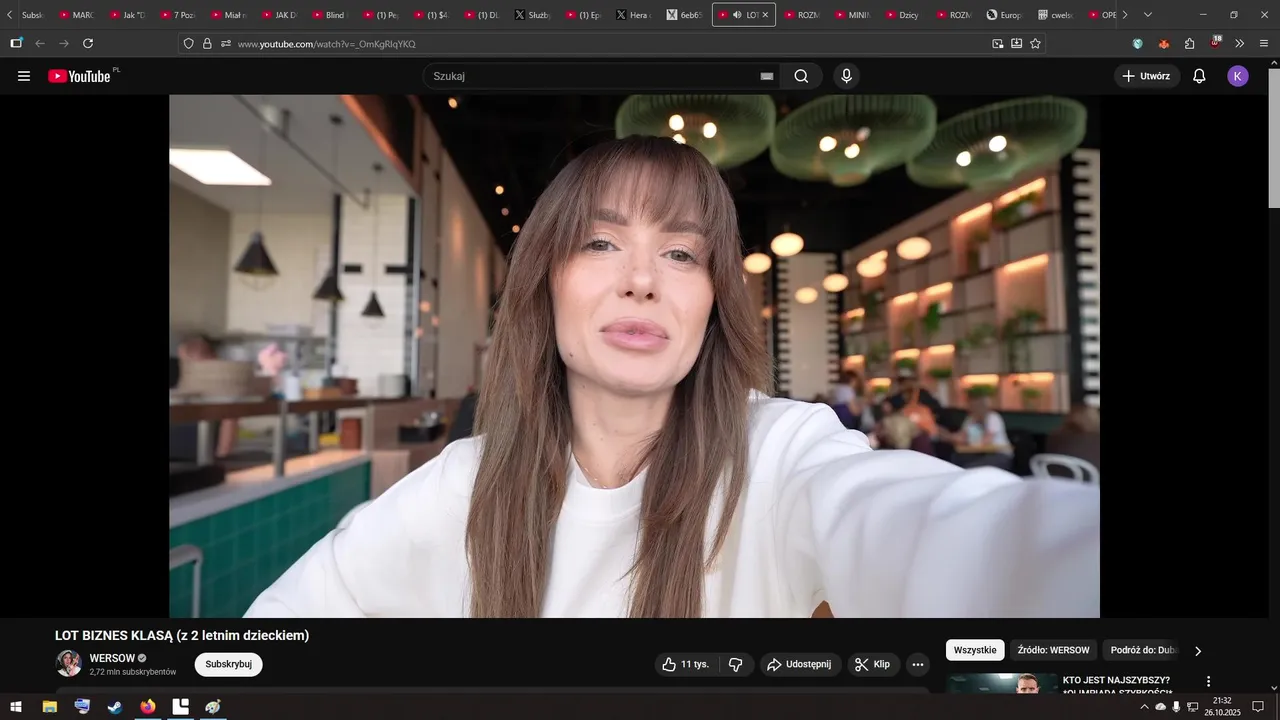Open YouTube notifications bell
Image resolution: width=1280 pixels, height=720 pixels.
(1199, 76)
